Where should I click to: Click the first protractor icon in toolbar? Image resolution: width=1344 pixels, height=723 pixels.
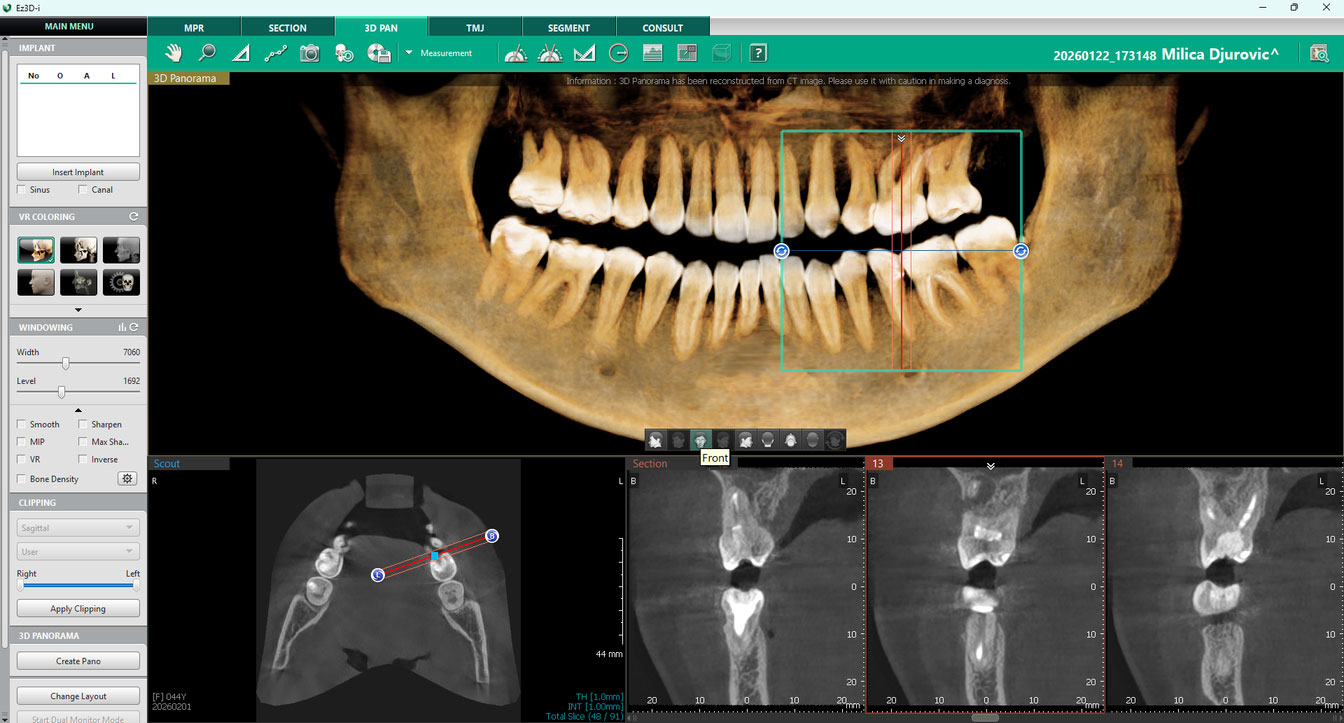516,53
